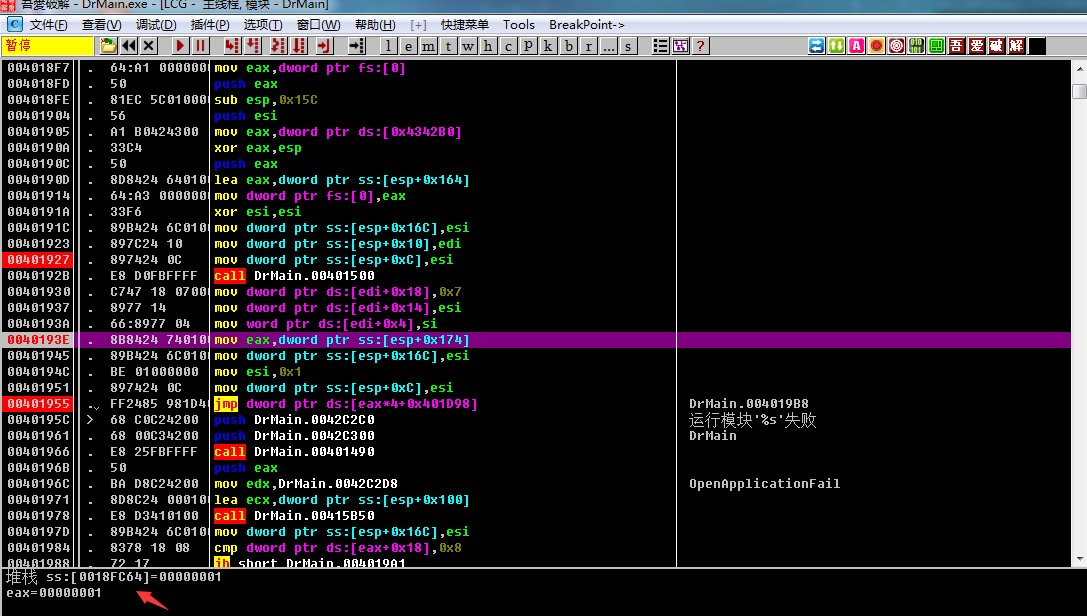Open the 查看(V) menu

click(x=101, y=25)
